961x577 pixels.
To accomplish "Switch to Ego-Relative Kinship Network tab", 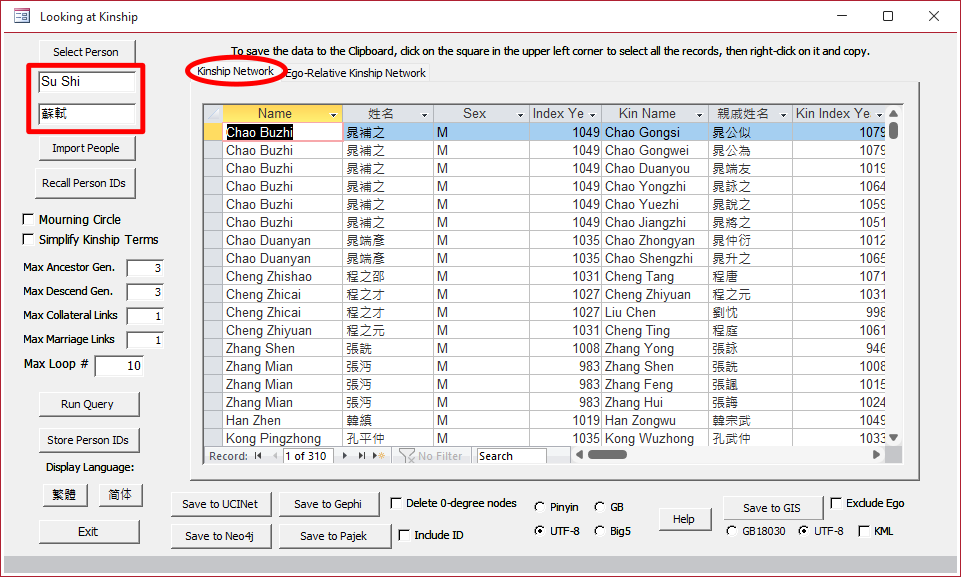I will click(356, 73).
